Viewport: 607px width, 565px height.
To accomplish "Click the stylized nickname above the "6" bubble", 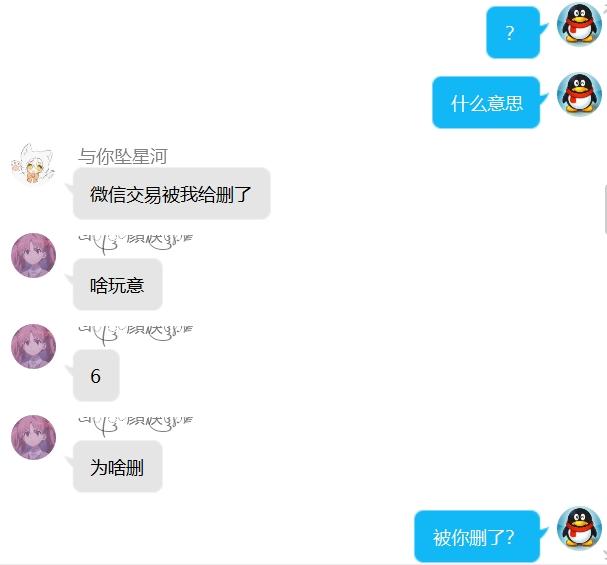I will (135, 335).
